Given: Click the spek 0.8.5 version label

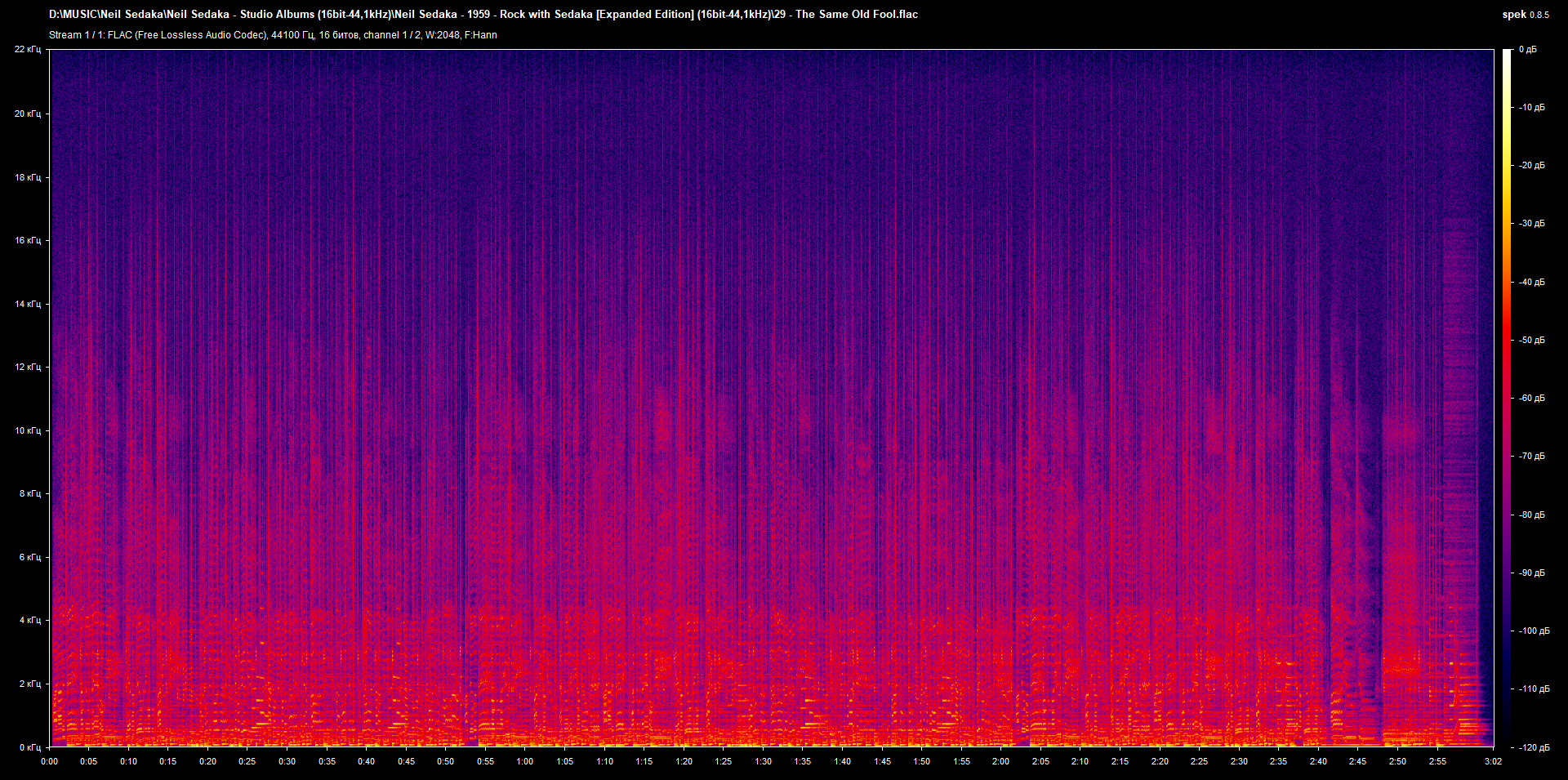Looking at the screenshot, I should pyautogui.click(x=1526, y=15).
